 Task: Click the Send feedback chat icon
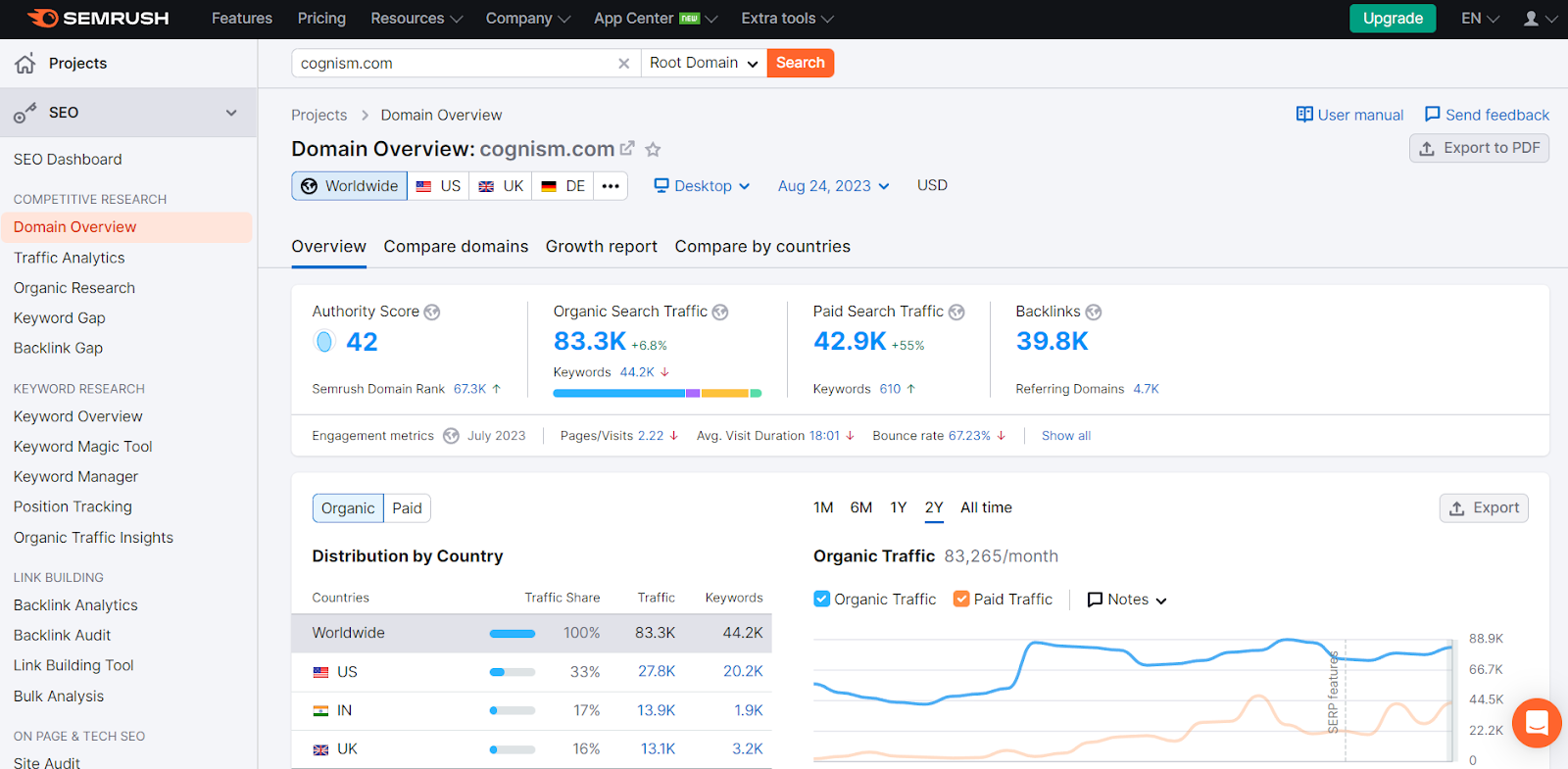pos(1433,115)
